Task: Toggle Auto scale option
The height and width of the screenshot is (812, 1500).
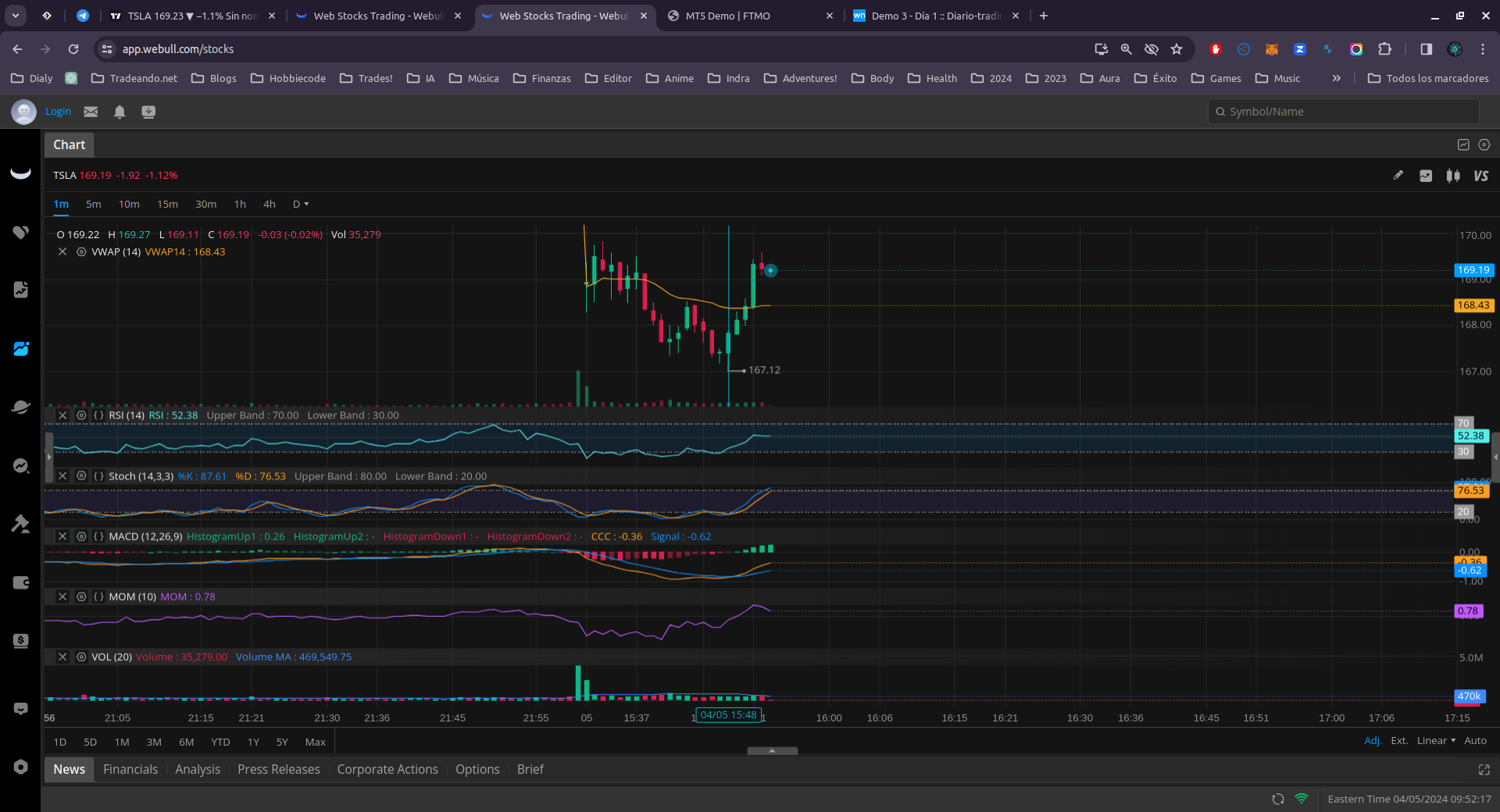Action: (1475, 741)
